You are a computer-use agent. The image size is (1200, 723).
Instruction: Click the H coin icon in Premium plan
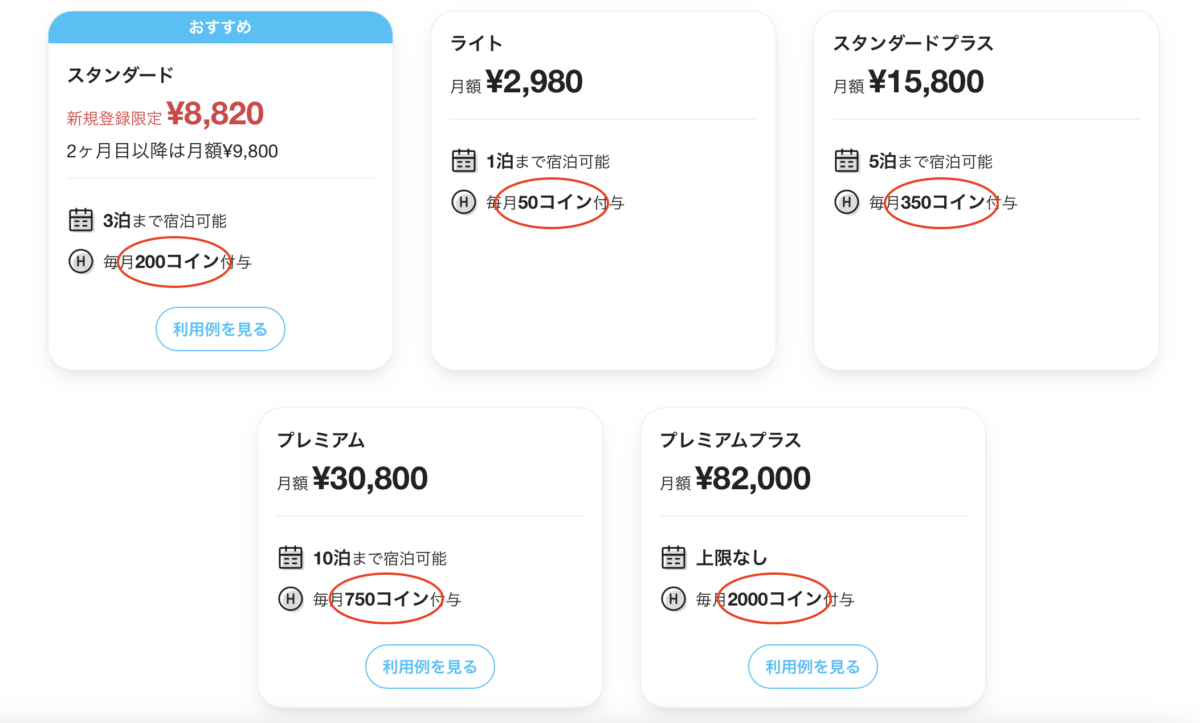coord(290,600)
